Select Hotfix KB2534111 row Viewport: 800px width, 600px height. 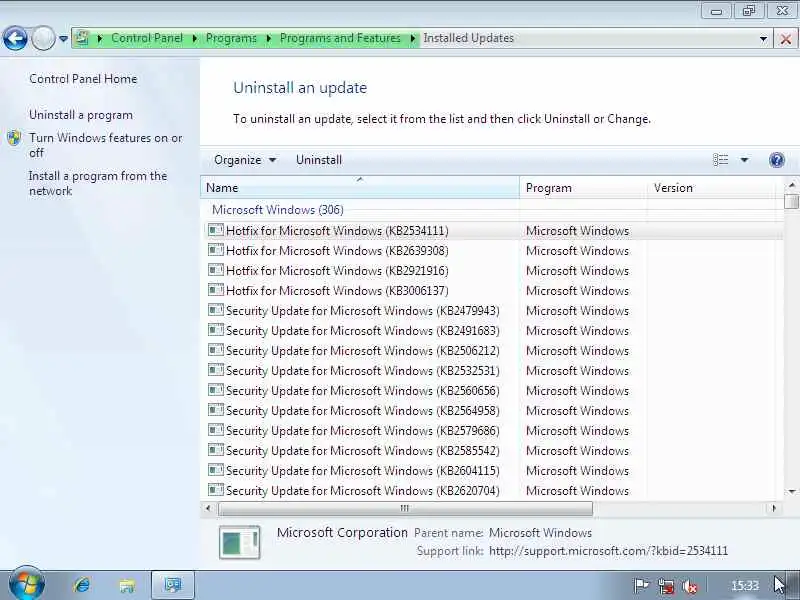(492, 231)
